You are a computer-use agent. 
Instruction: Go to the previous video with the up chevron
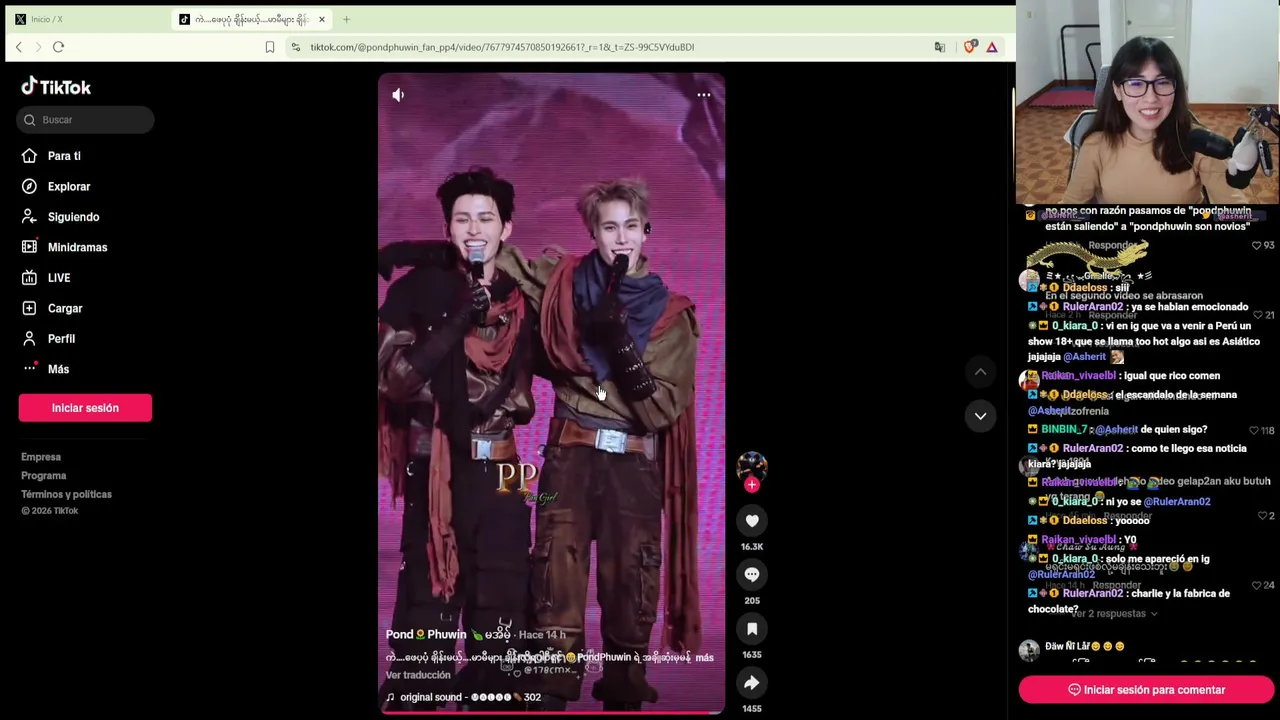[x=980, y=372]
